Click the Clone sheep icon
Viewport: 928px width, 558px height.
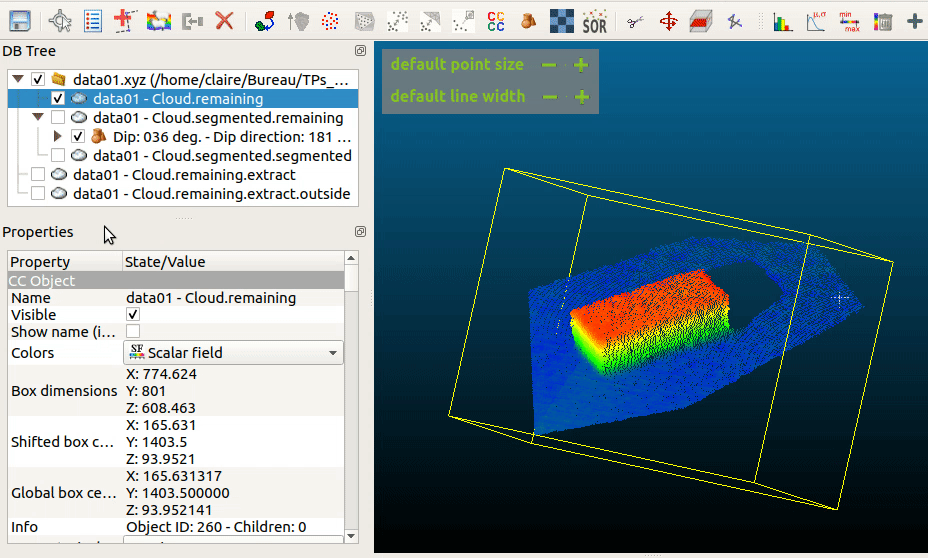pyautogui.click(x=159, y=22)
